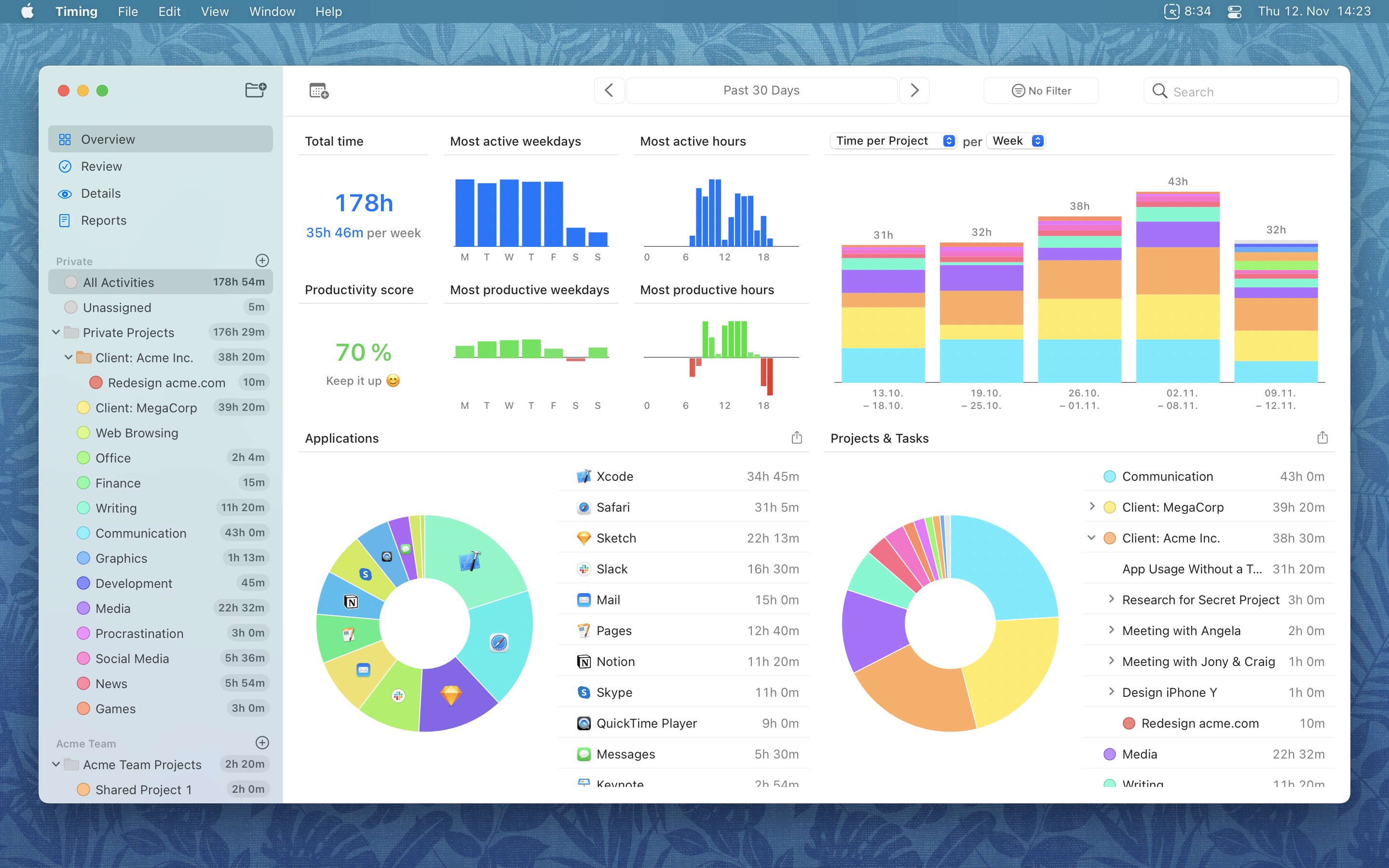Expand the Acme Team Projects folder

pos(55,764)
